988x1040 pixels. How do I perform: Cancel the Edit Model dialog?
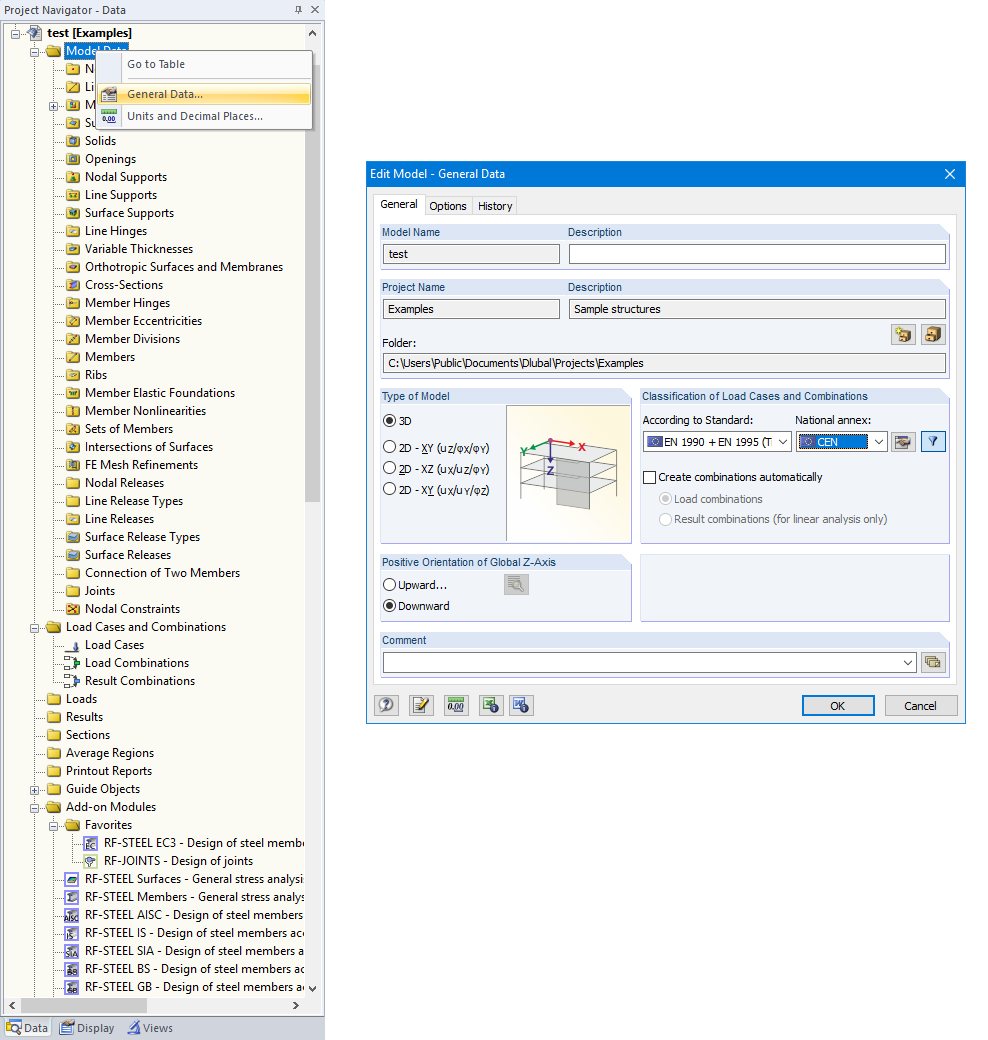(x=920, y=705)
